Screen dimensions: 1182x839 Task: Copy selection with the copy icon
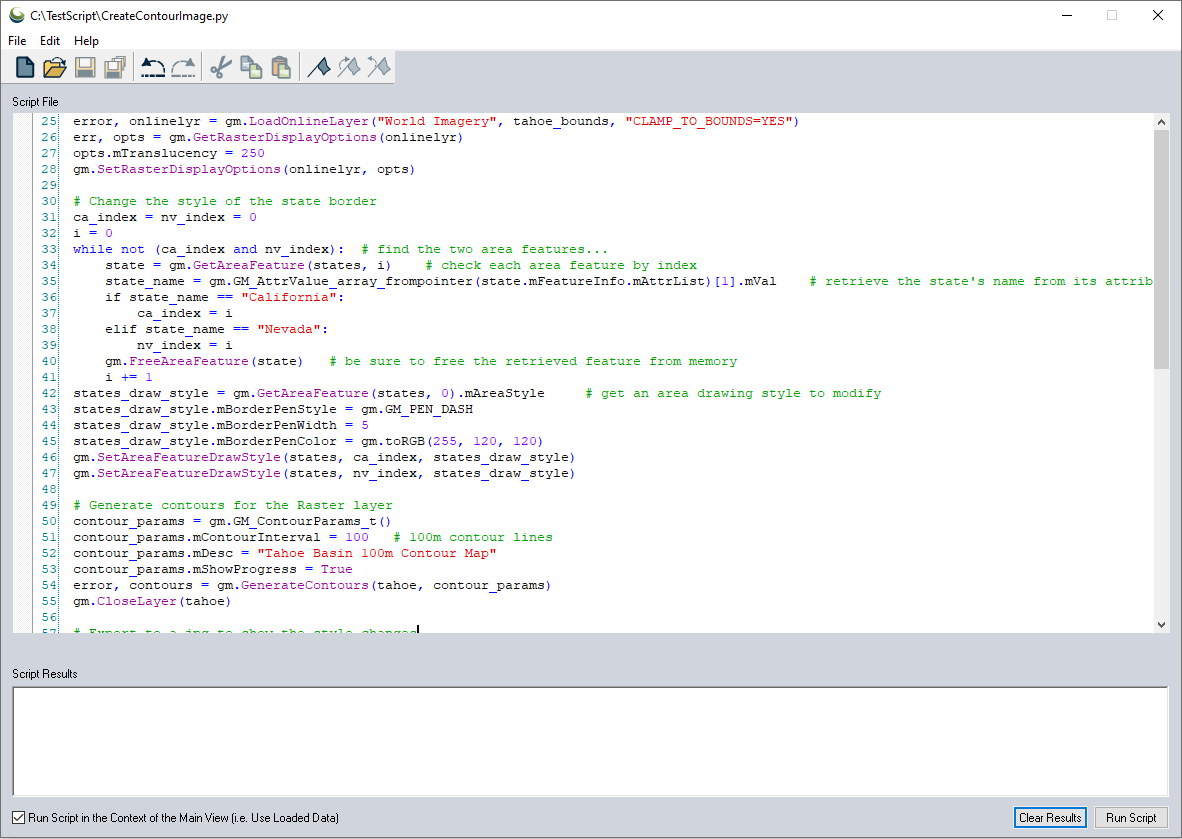[x=250, y=67]
